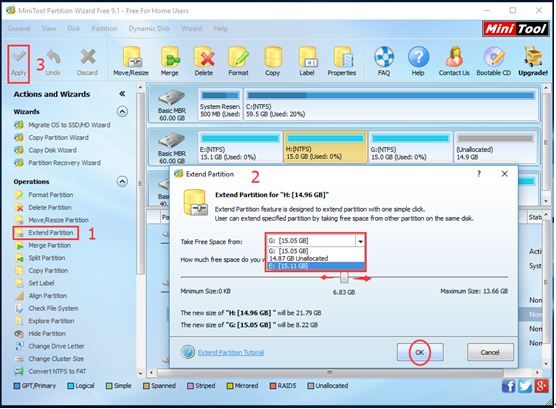
Task: Open the FAQ lifebuoy icon
Action: (384, 62)
